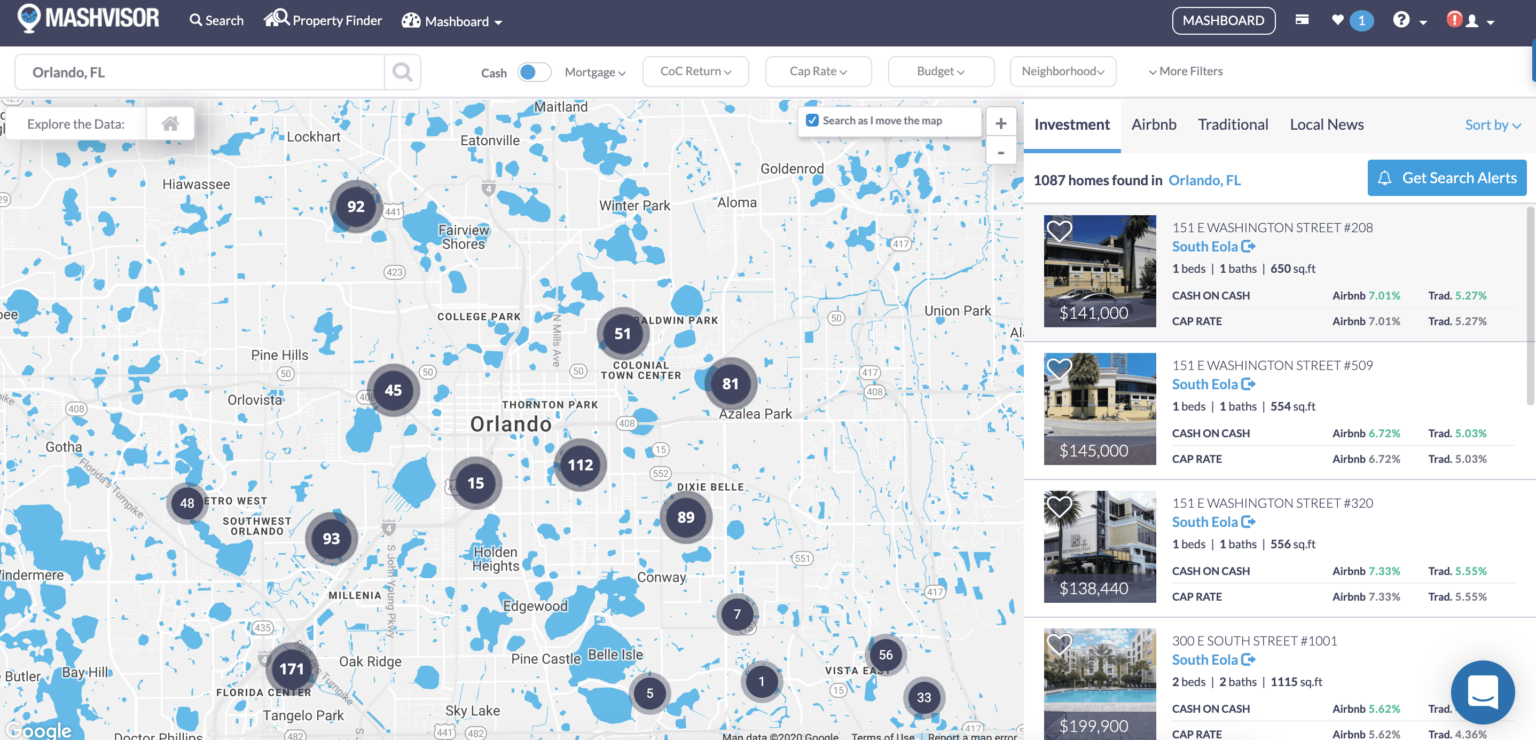Switch to the Airbnb tab
This screenshot has height=740, width=1536.
[x=1154, y=124]
